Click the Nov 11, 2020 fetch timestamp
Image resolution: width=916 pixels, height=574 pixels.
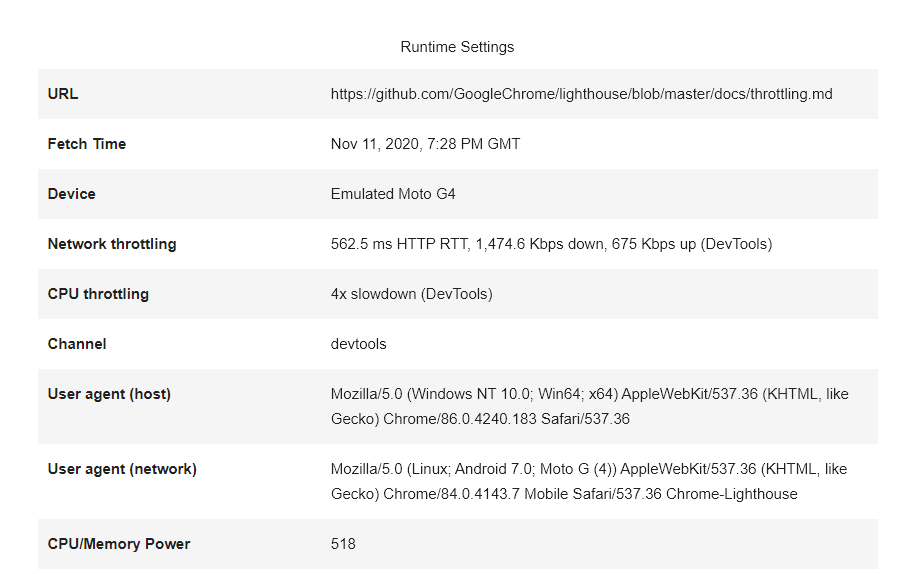(425, 144)
